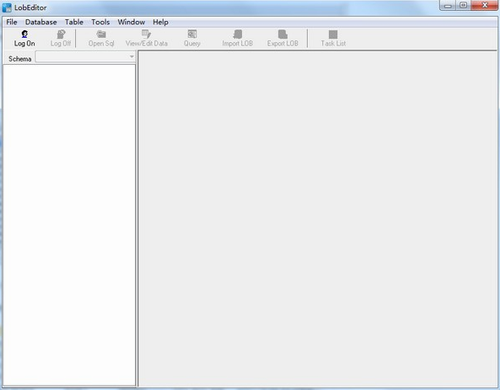This screenshot has width=500, height=390.
Task: Select the Log Off toolbar icon
Action: click(61, 38)
